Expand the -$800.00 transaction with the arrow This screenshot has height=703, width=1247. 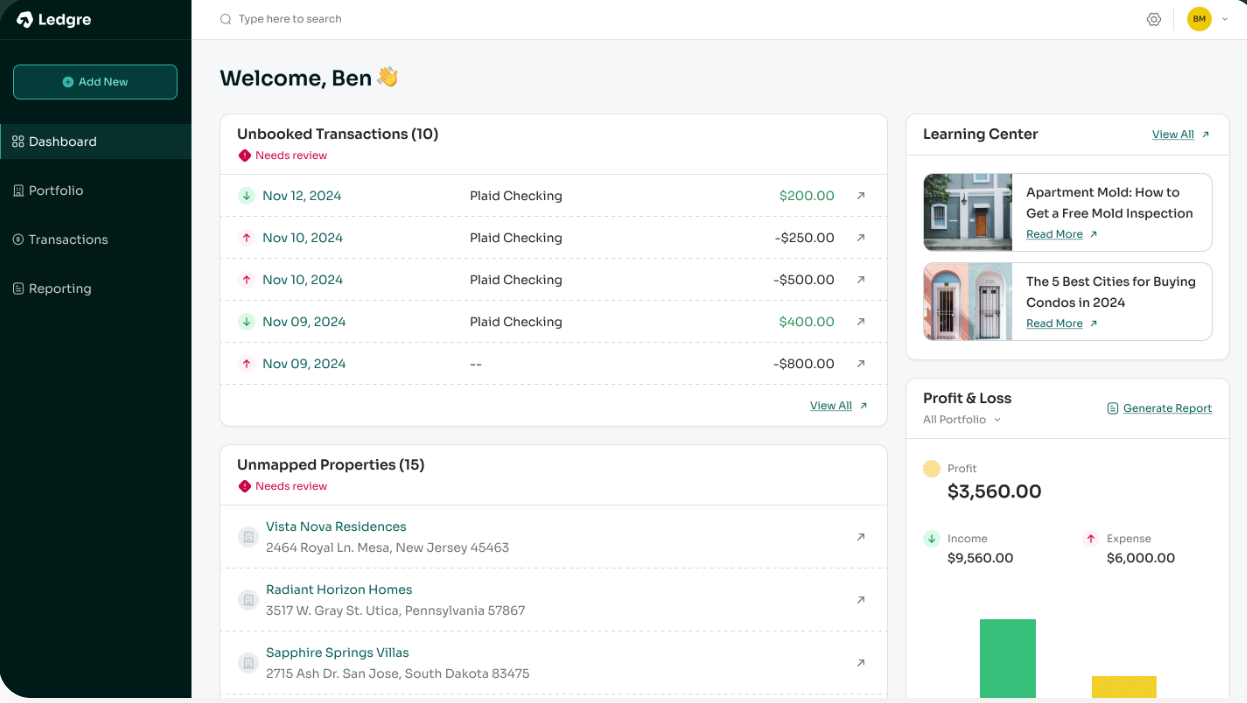point(860,364)
